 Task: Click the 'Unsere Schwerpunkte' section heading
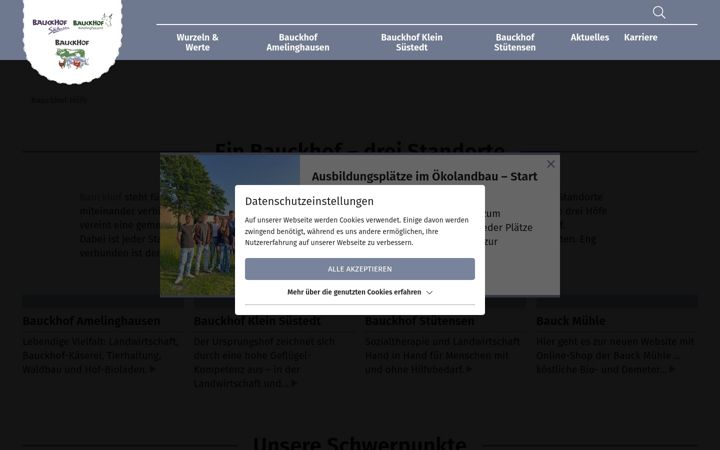click(360, 444)
